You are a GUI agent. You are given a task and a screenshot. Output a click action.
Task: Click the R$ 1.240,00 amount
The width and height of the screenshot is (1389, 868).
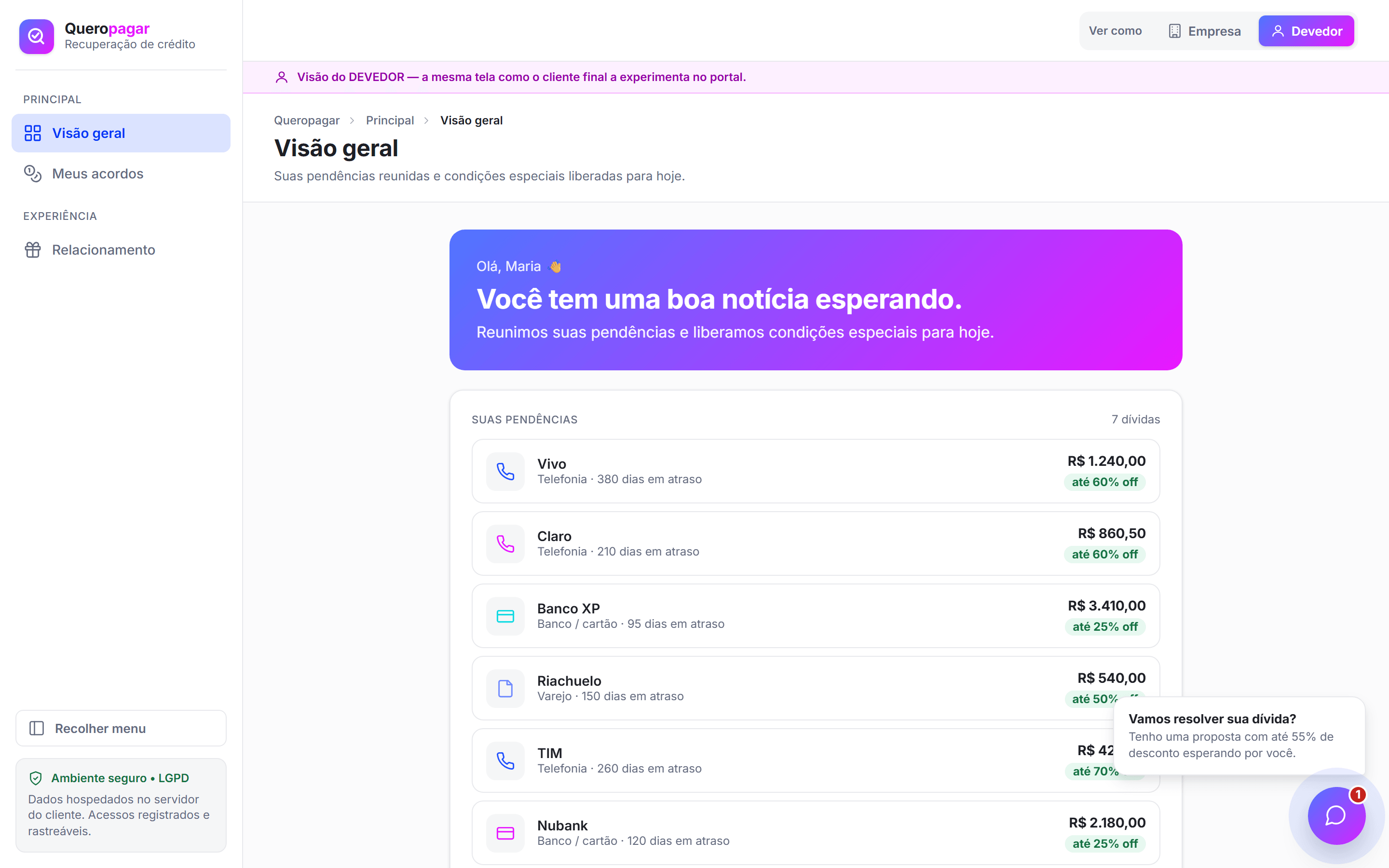pos(1106,461)
